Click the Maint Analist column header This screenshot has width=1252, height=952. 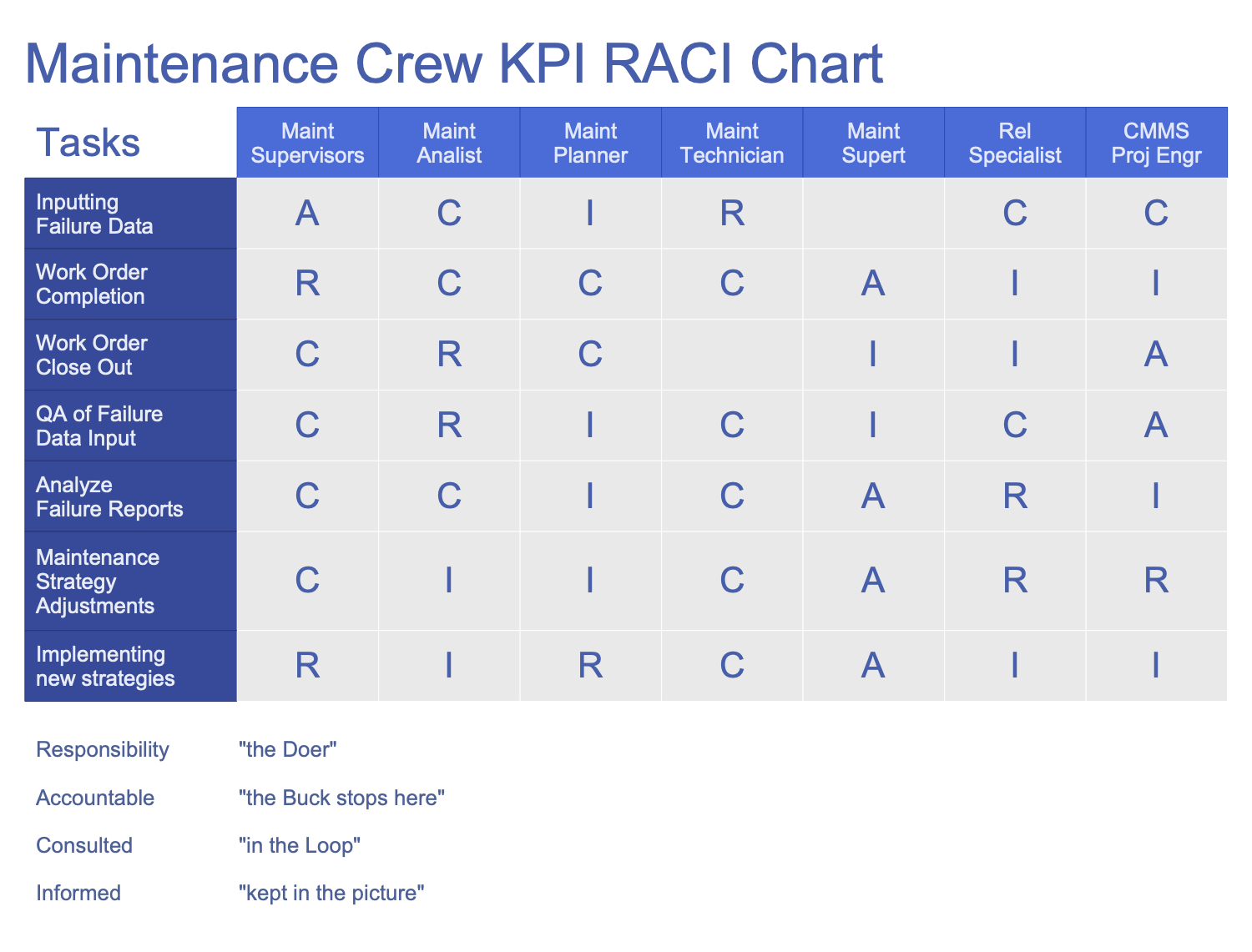(x=449, y=143)
